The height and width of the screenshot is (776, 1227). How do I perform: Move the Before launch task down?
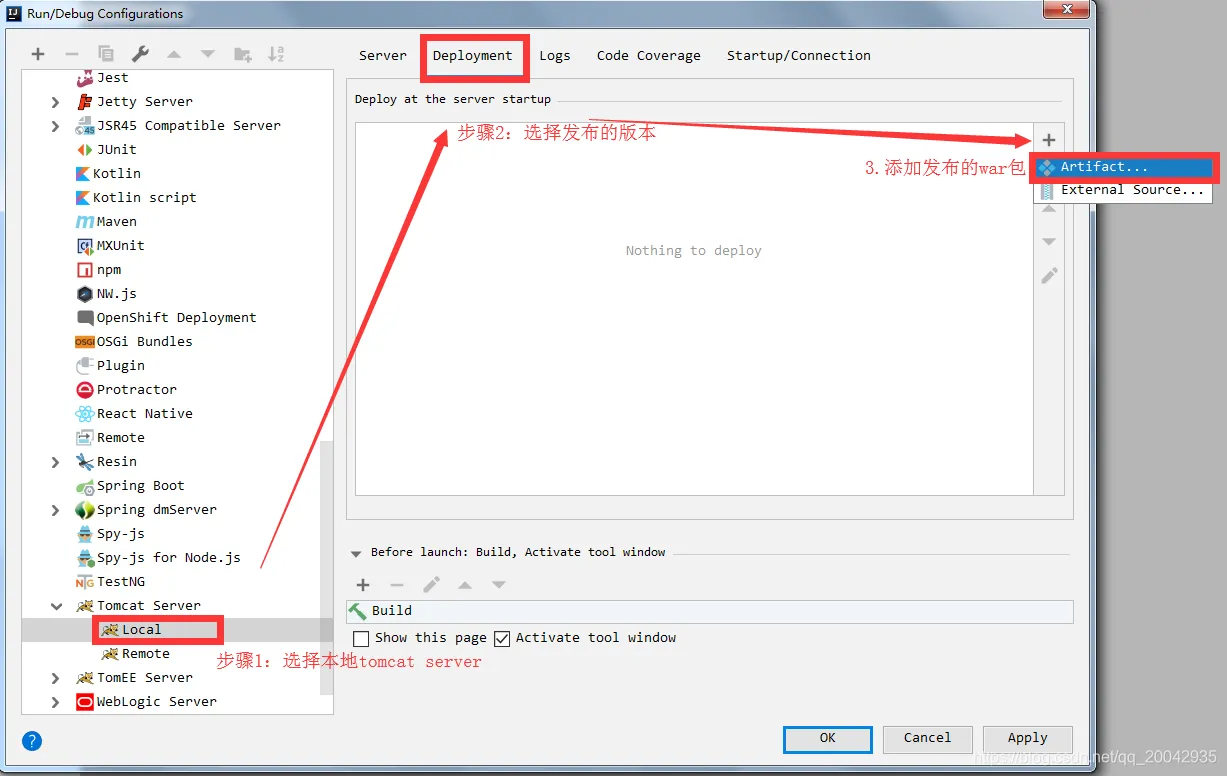point(499,585)
